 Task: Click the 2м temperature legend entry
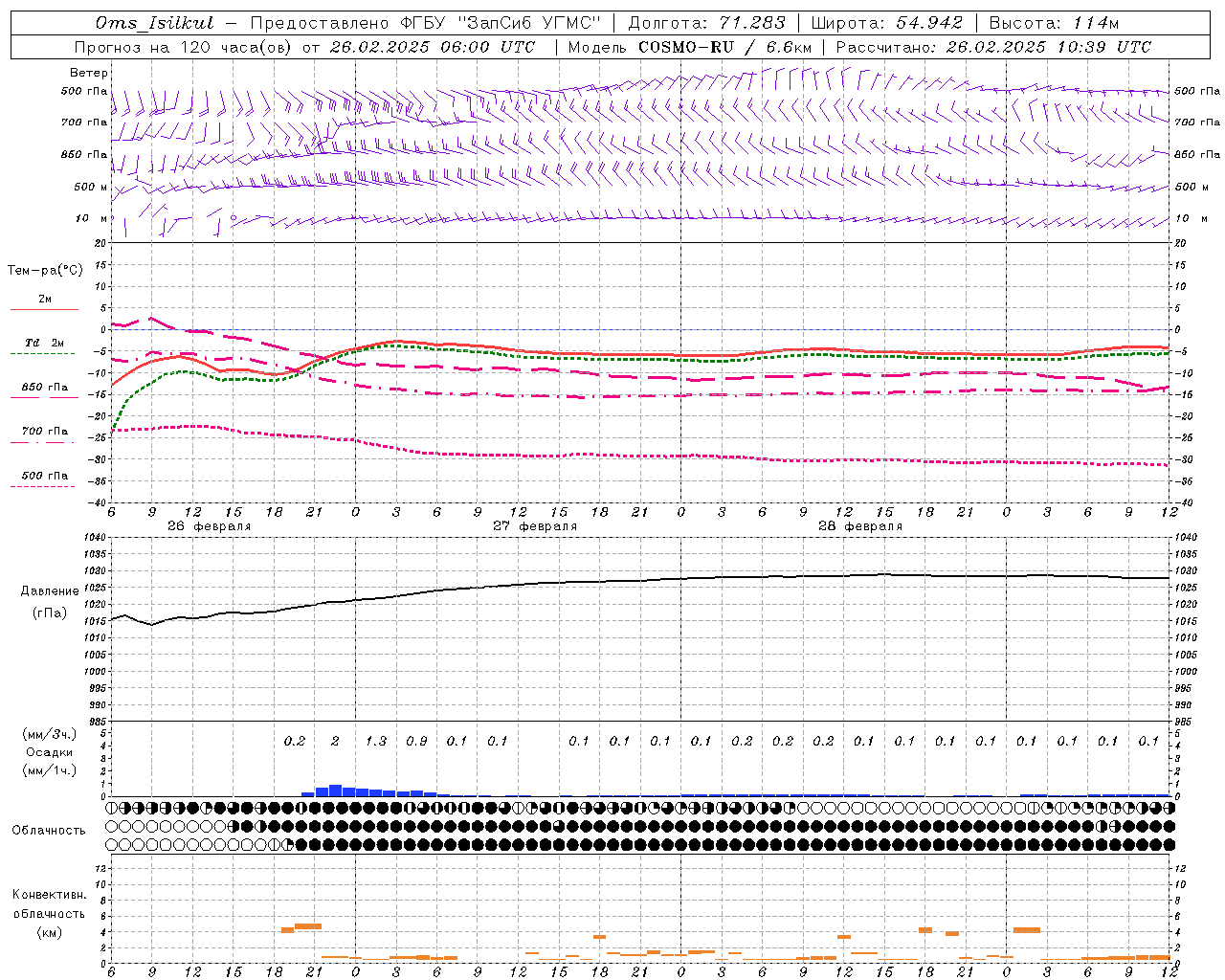(x=45, y=300)
